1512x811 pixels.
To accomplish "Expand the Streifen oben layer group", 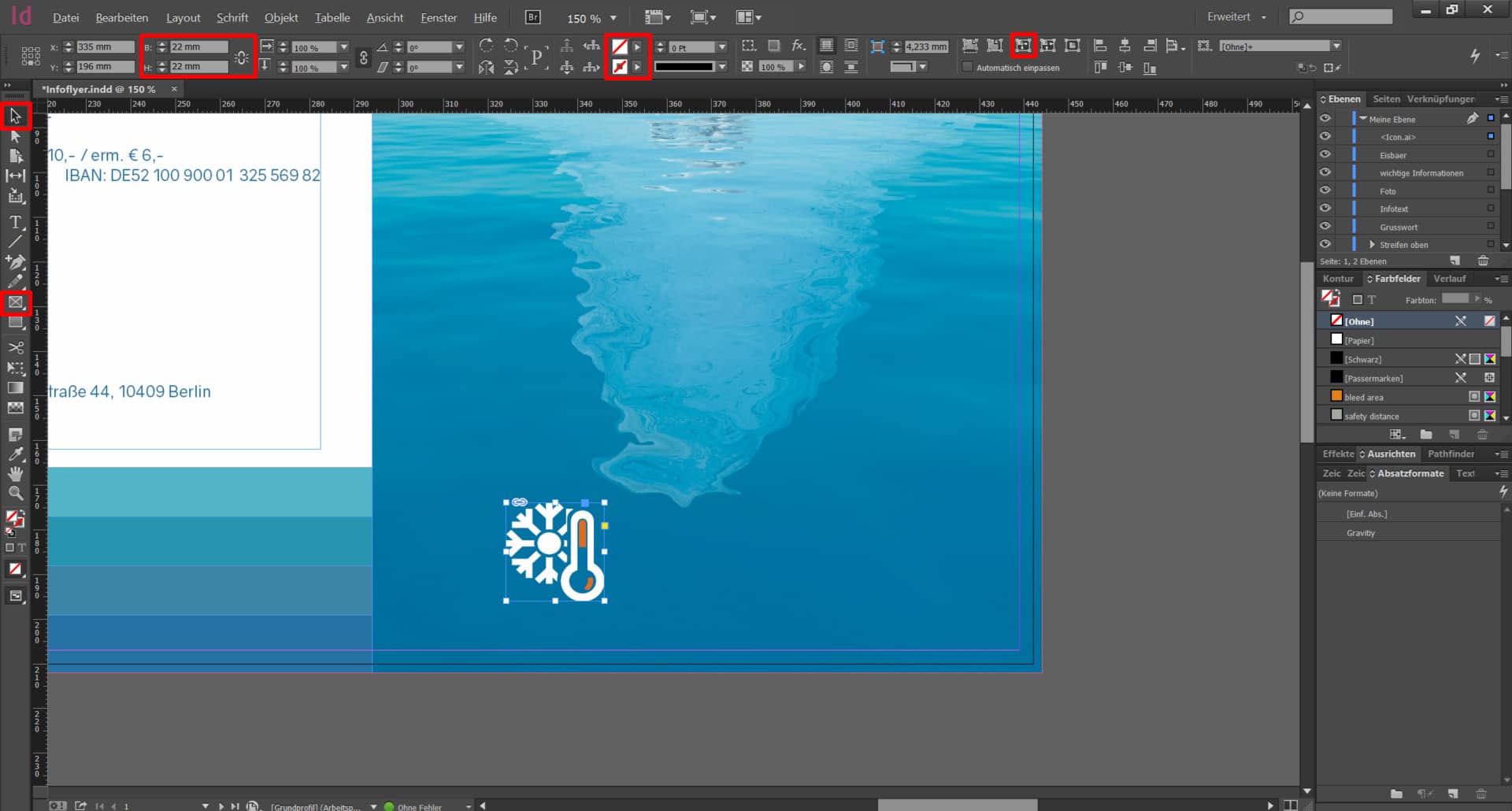I will (x=1372, y=245).
